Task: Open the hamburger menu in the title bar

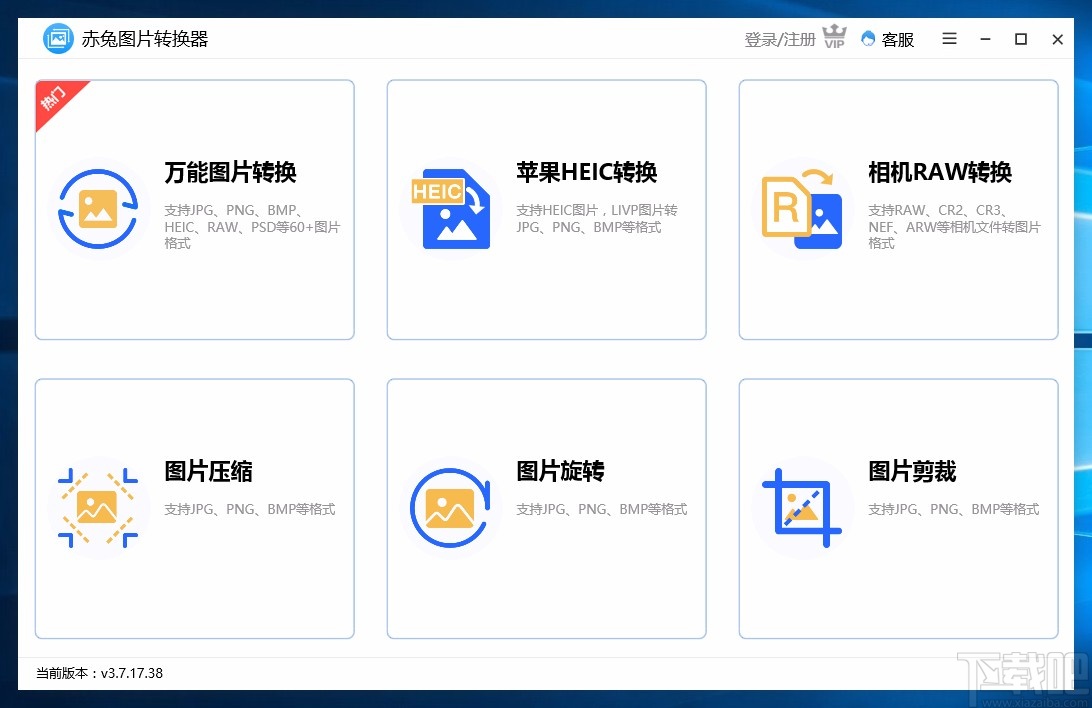Action: coord(948,39)
